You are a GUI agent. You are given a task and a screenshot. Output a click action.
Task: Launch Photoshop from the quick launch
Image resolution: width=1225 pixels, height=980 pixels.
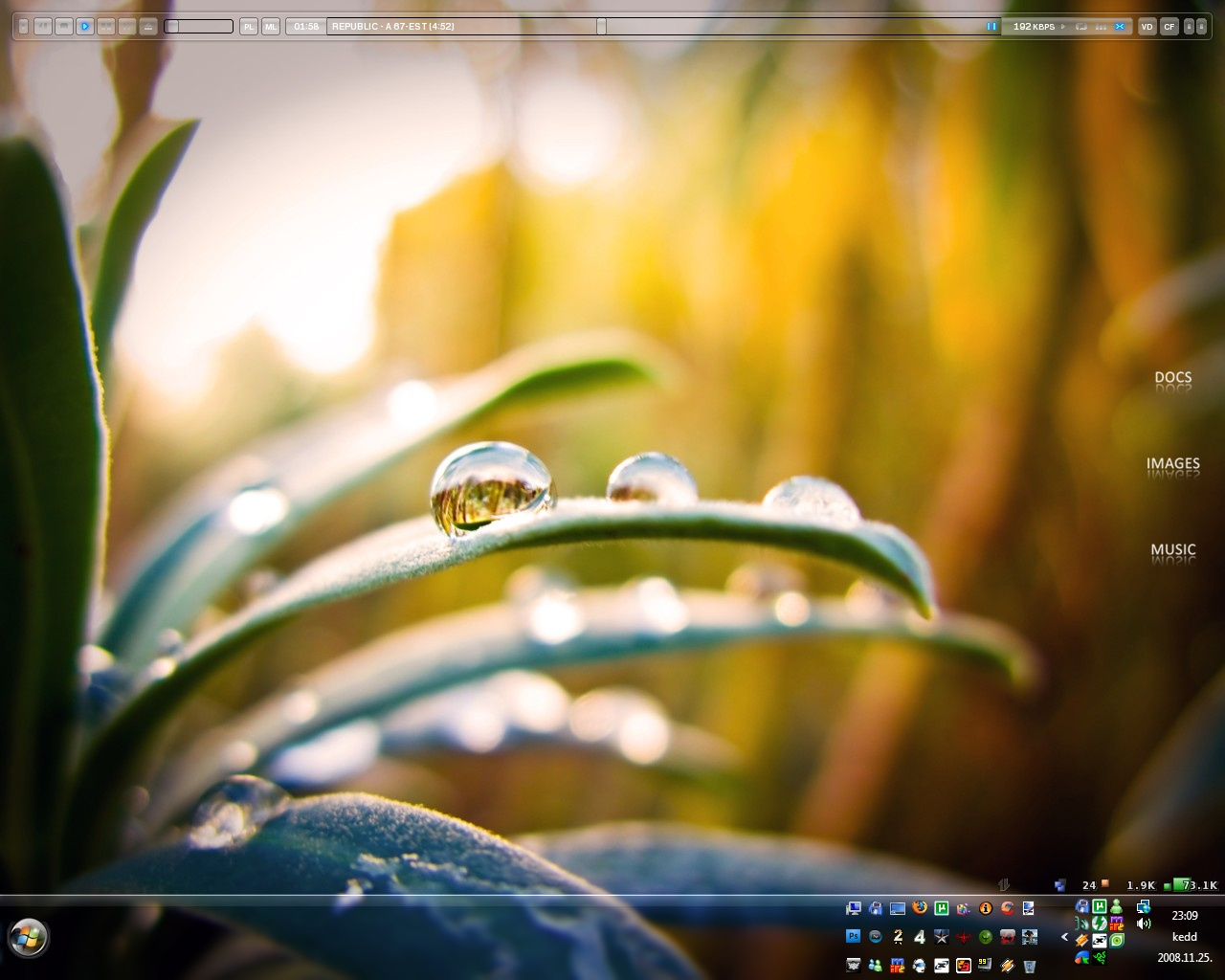pyautogui.click(x=854, y=937)
